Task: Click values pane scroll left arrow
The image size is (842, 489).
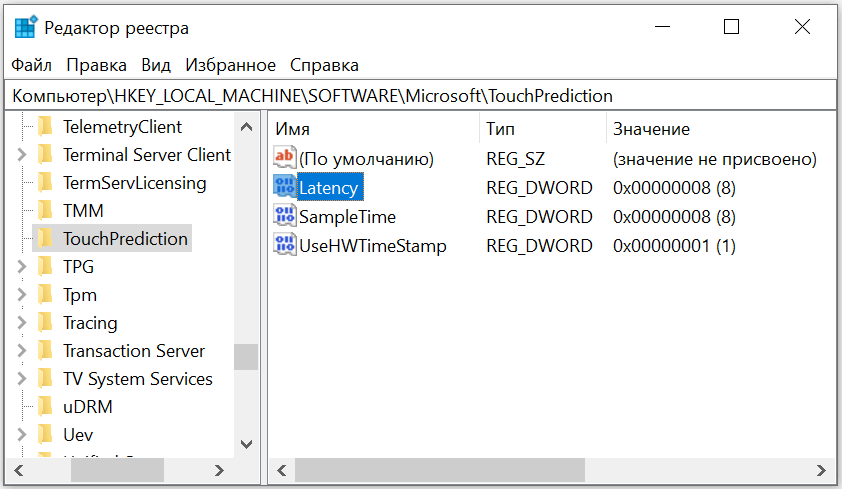Action: point(281,471)
